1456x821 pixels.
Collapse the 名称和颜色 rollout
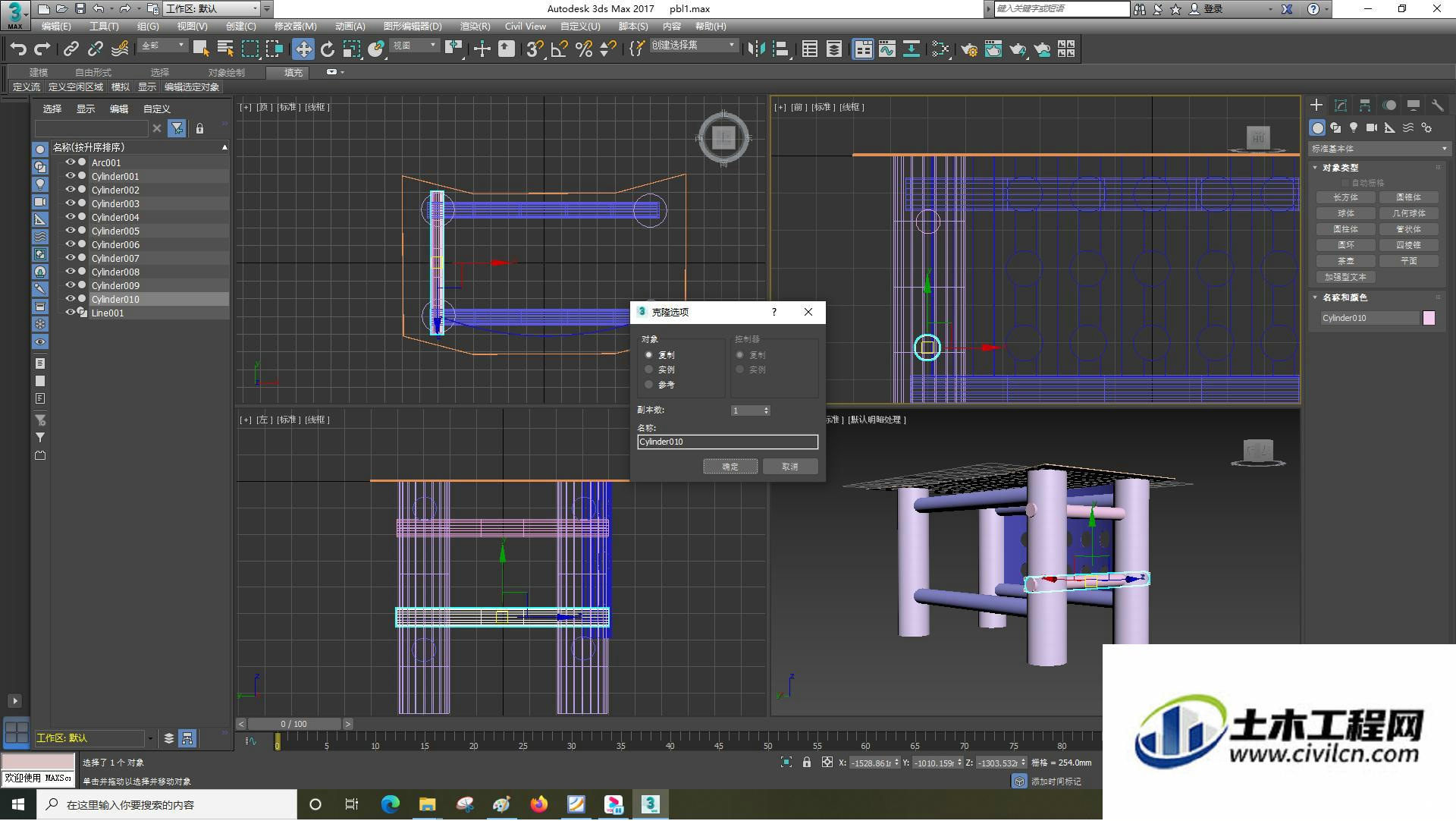(1316, 297)
